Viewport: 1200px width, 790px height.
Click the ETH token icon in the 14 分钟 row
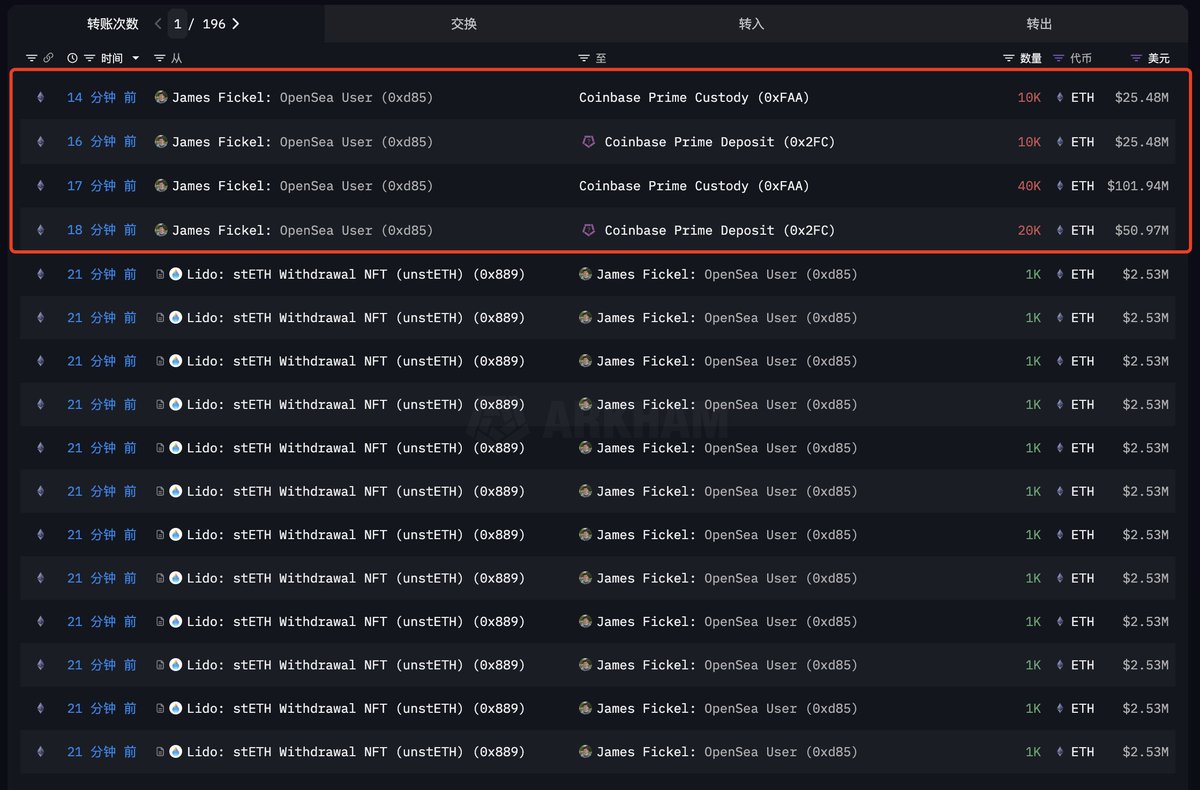pyautogui.click(x=1060, y=98)
